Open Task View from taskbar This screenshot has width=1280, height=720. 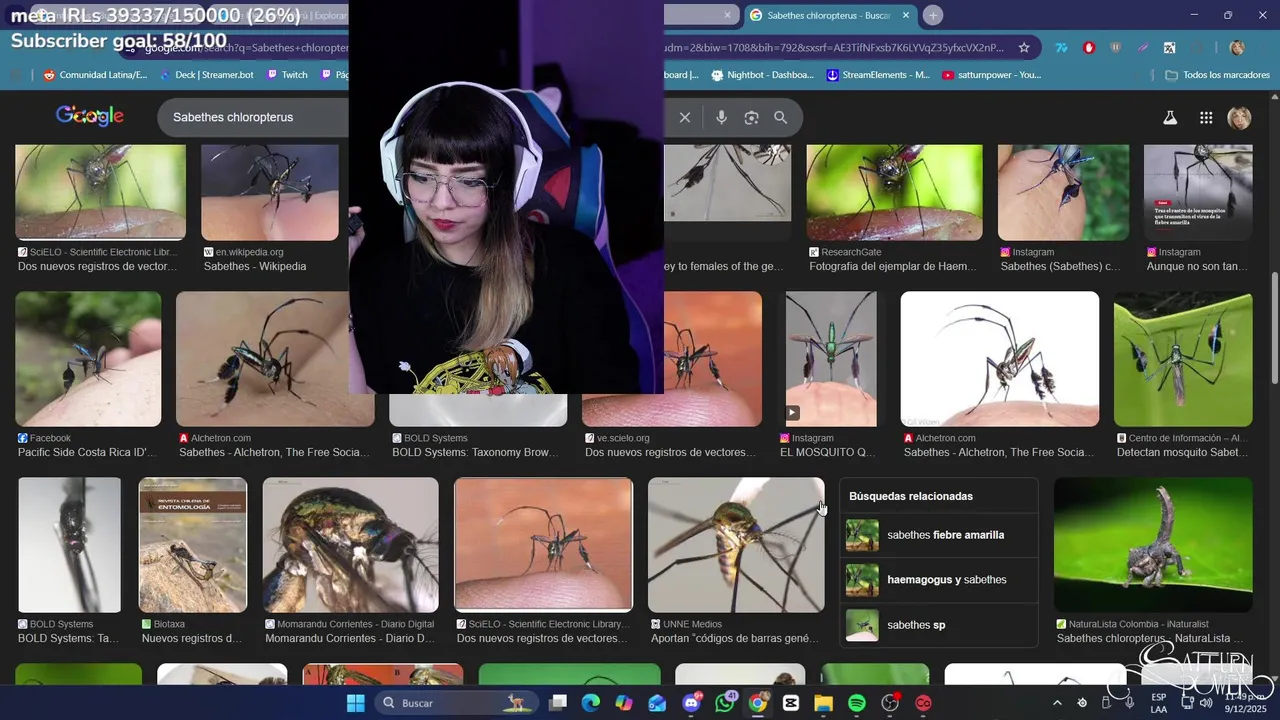558,703
